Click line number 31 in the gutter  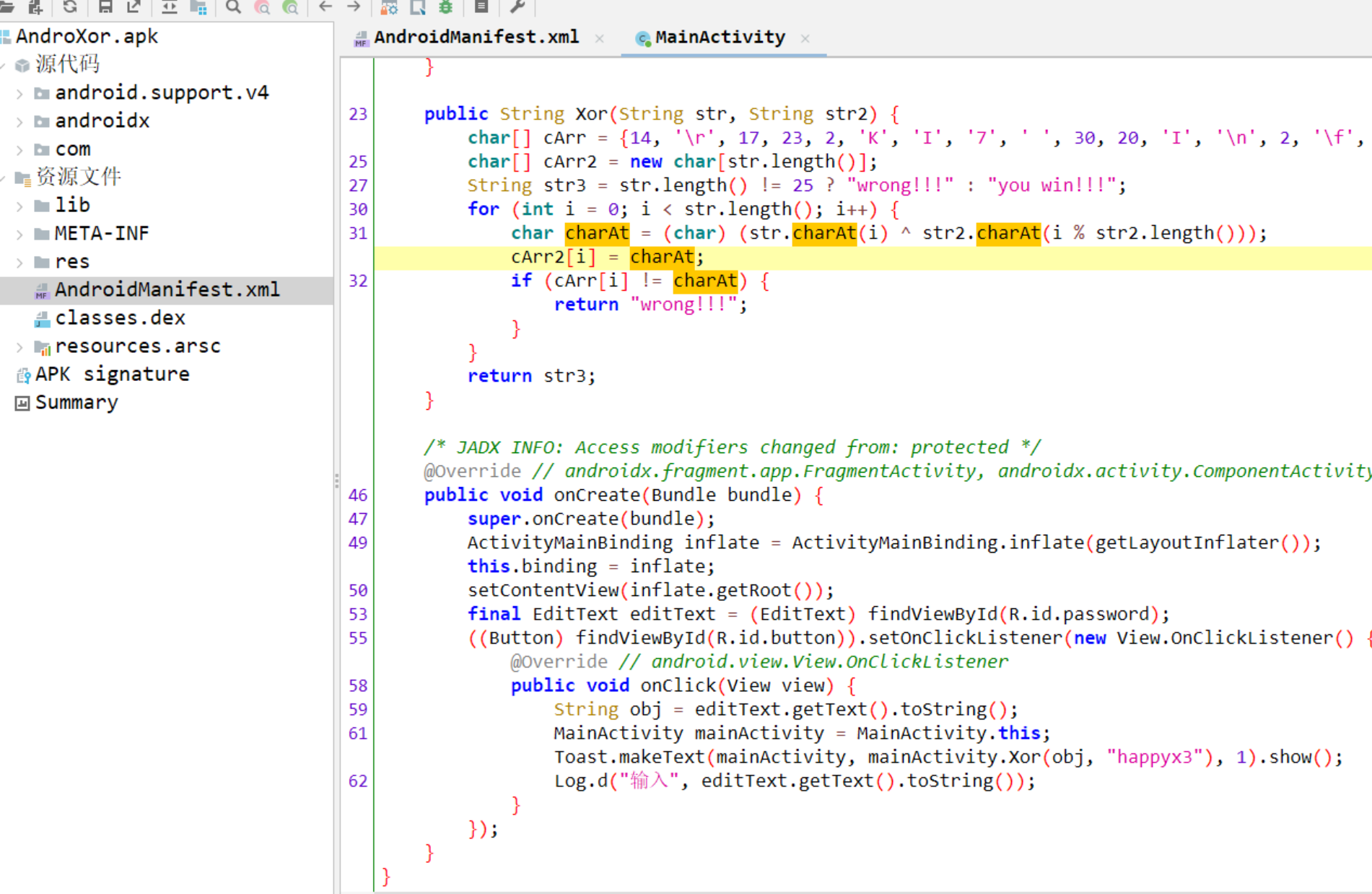click(x=358, y=233)
